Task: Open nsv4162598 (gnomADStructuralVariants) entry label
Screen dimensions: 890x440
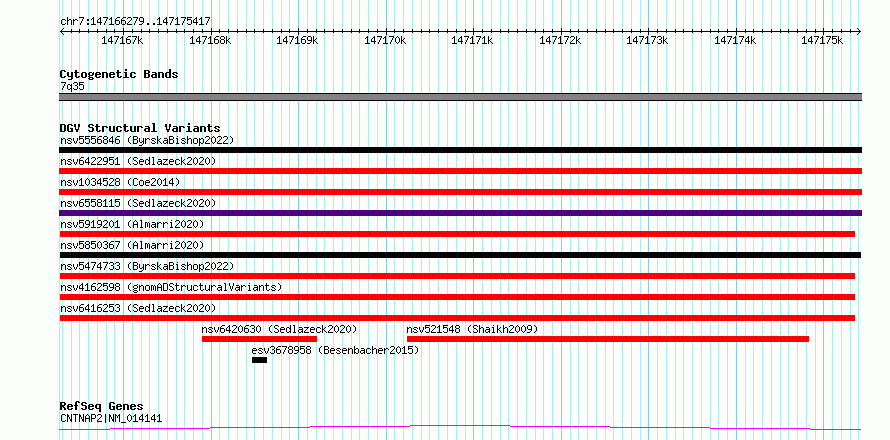Action: click(171, 287)
